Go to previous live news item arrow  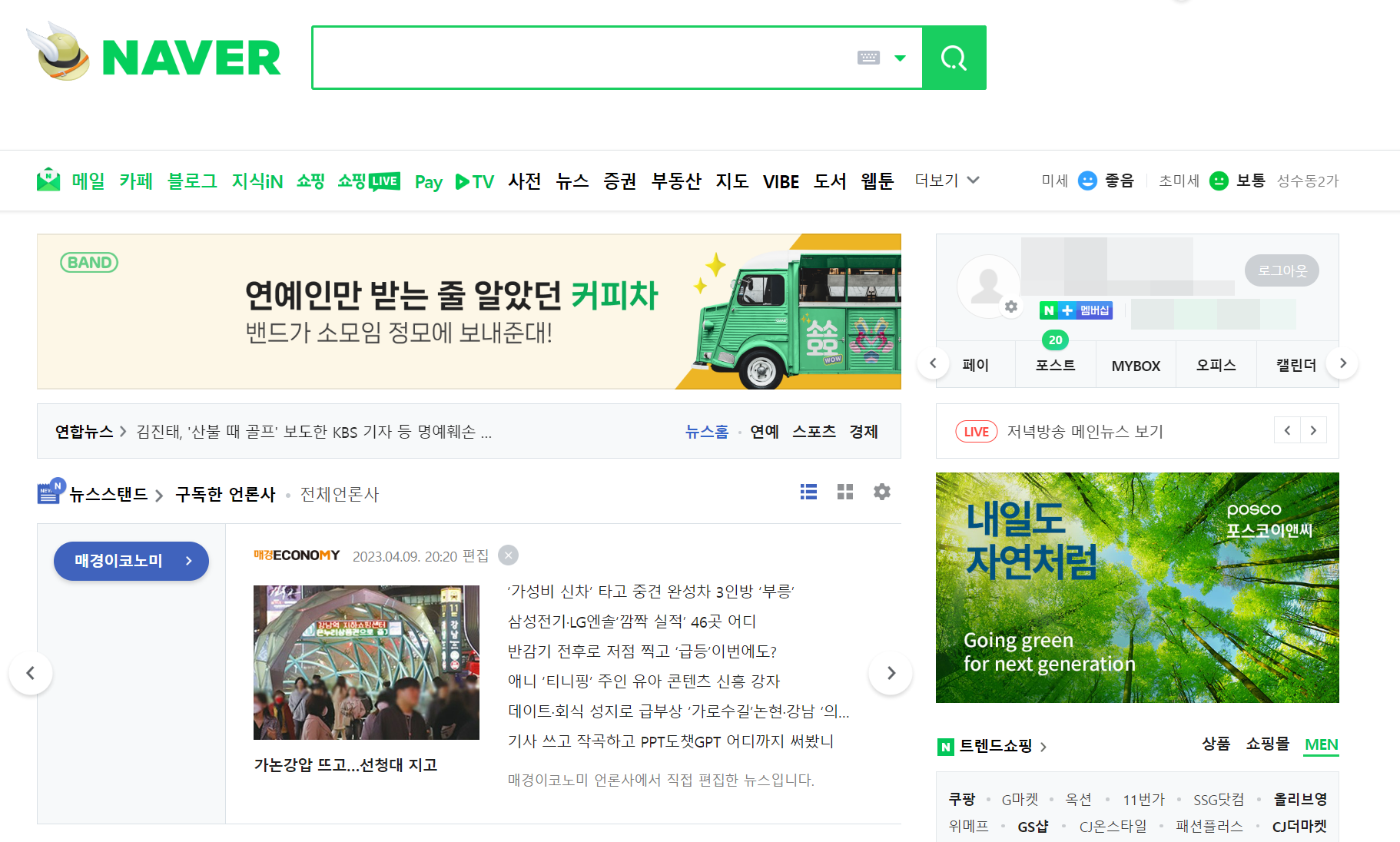pos(1287,430)
